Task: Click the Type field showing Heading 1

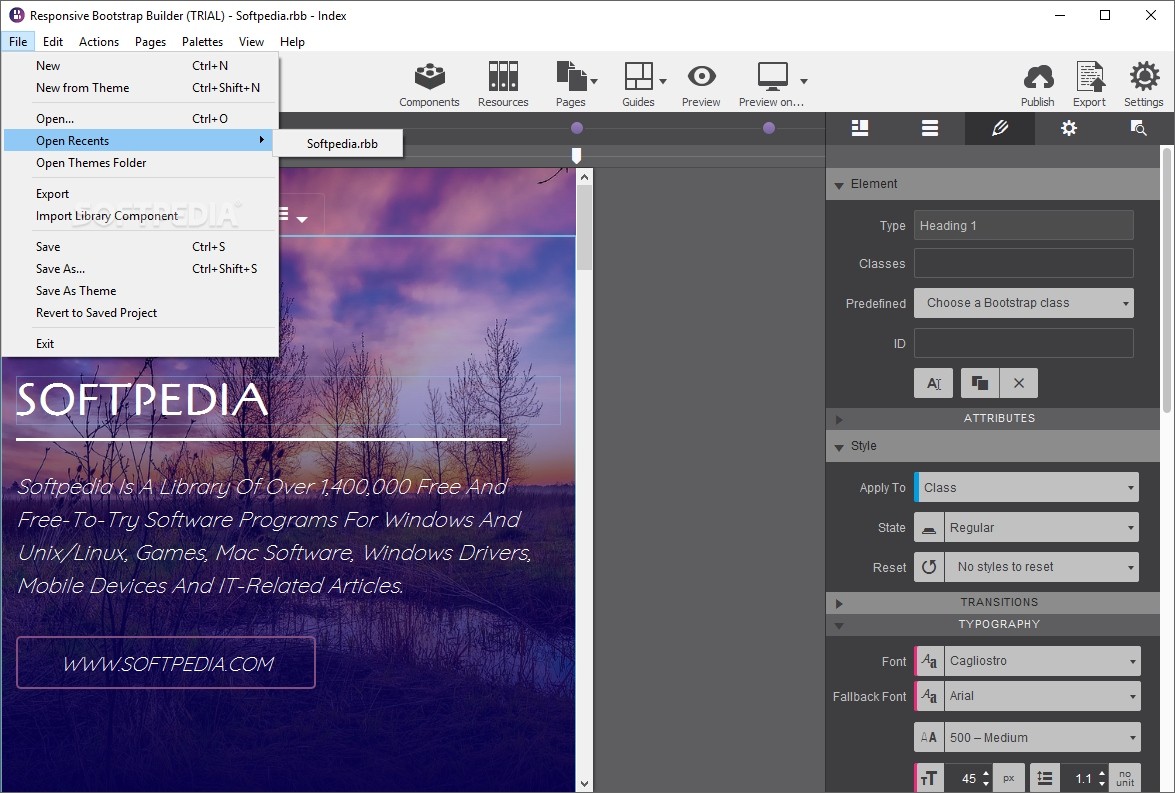Action: (x=1024, y=226)
